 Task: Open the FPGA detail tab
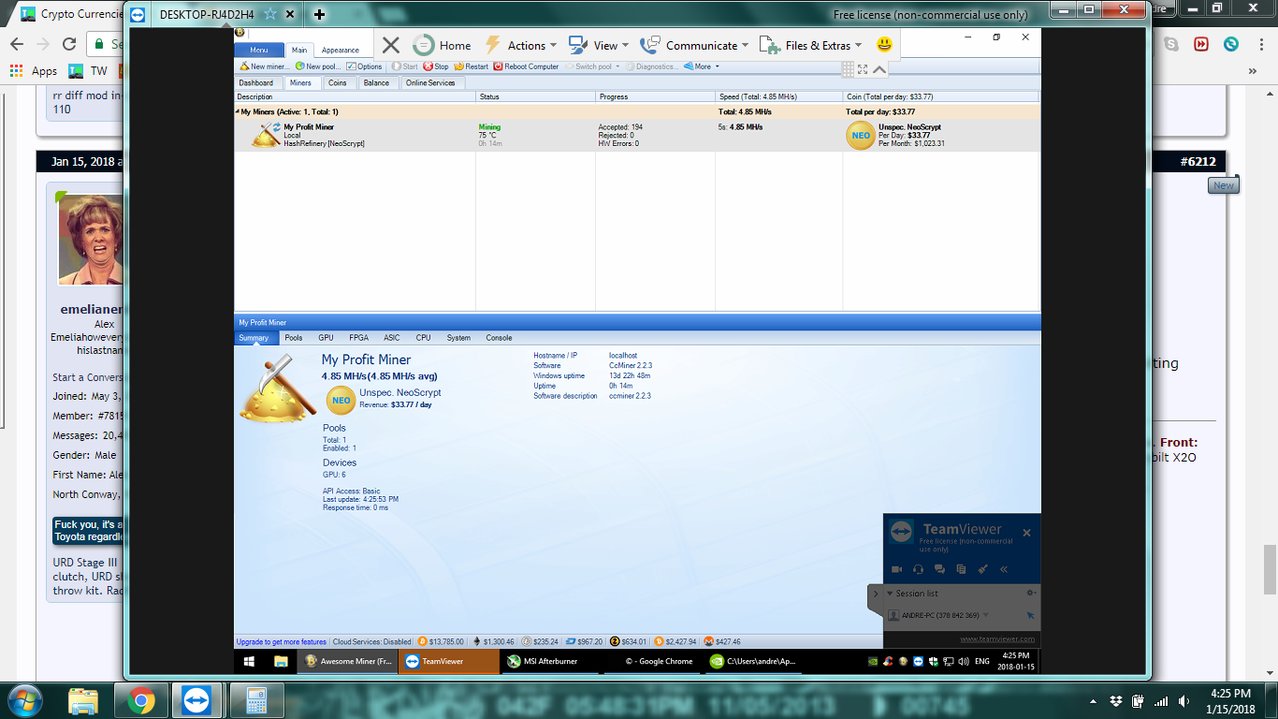pyautogui.click(x=359, y=338)
